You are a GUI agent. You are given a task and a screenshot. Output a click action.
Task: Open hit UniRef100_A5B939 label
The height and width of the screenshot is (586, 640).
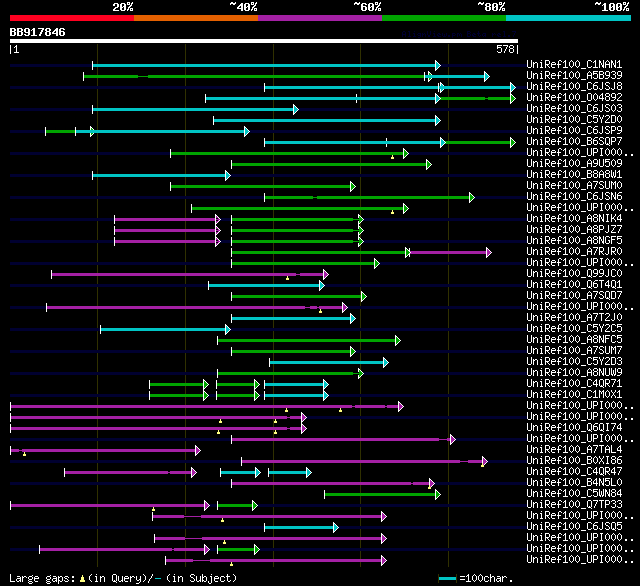[574, 75]
